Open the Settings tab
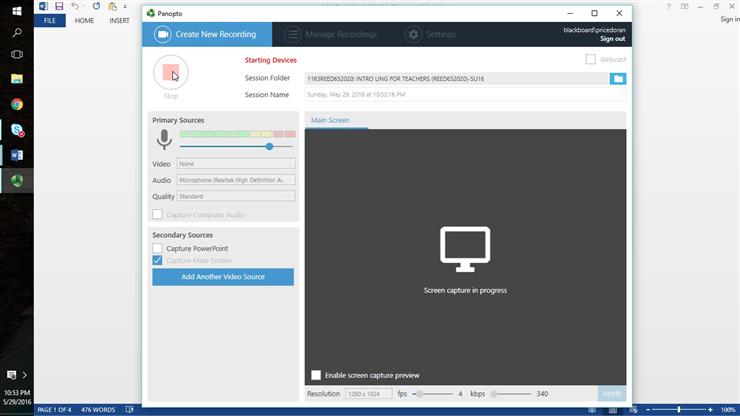The width and height of the screenshot is (740, 416). [430, 34]
